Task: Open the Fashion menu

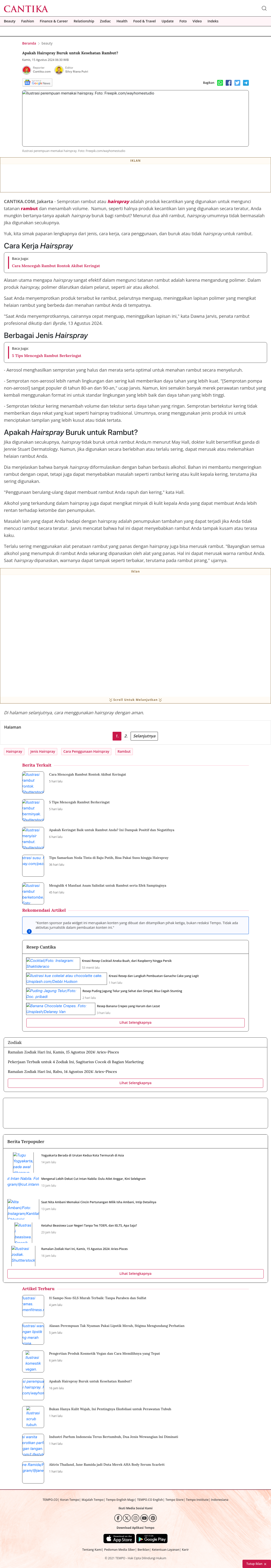Action: 27,21
